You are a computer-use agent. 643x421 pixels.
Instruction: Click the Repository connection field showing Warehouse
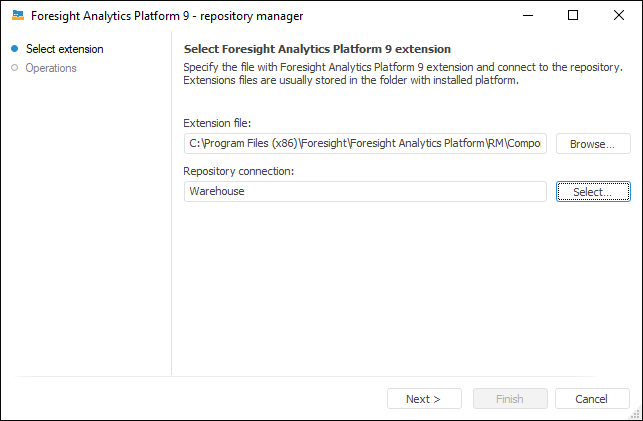pyautogui.click(x=365, y=191)
